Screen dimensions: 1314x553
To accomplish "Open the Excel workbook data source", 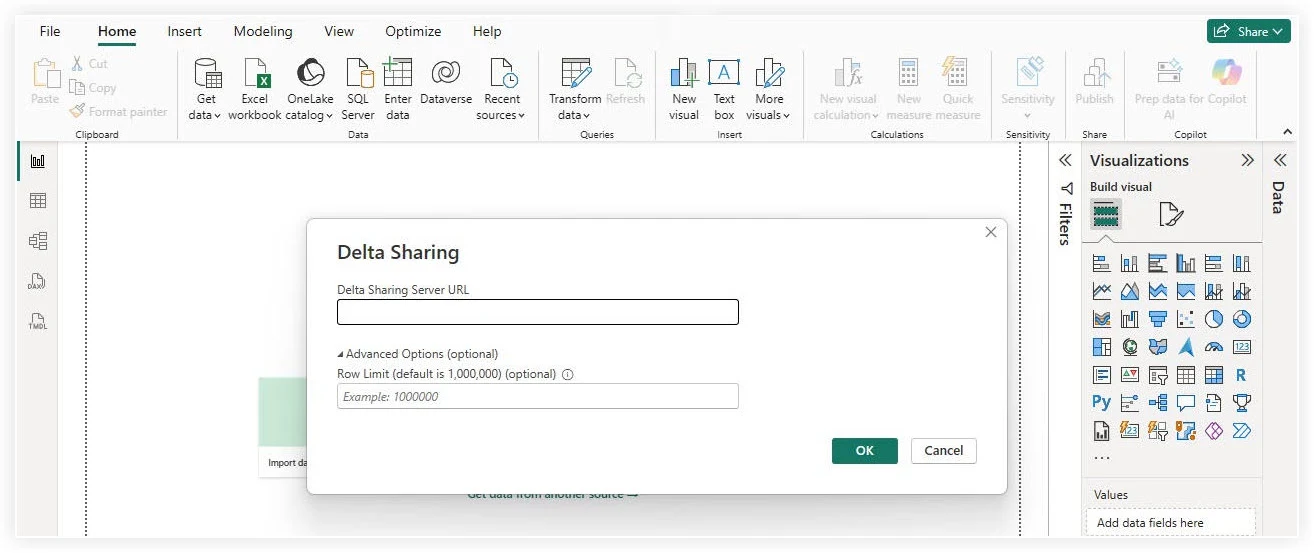I will [x=255, y=90].
